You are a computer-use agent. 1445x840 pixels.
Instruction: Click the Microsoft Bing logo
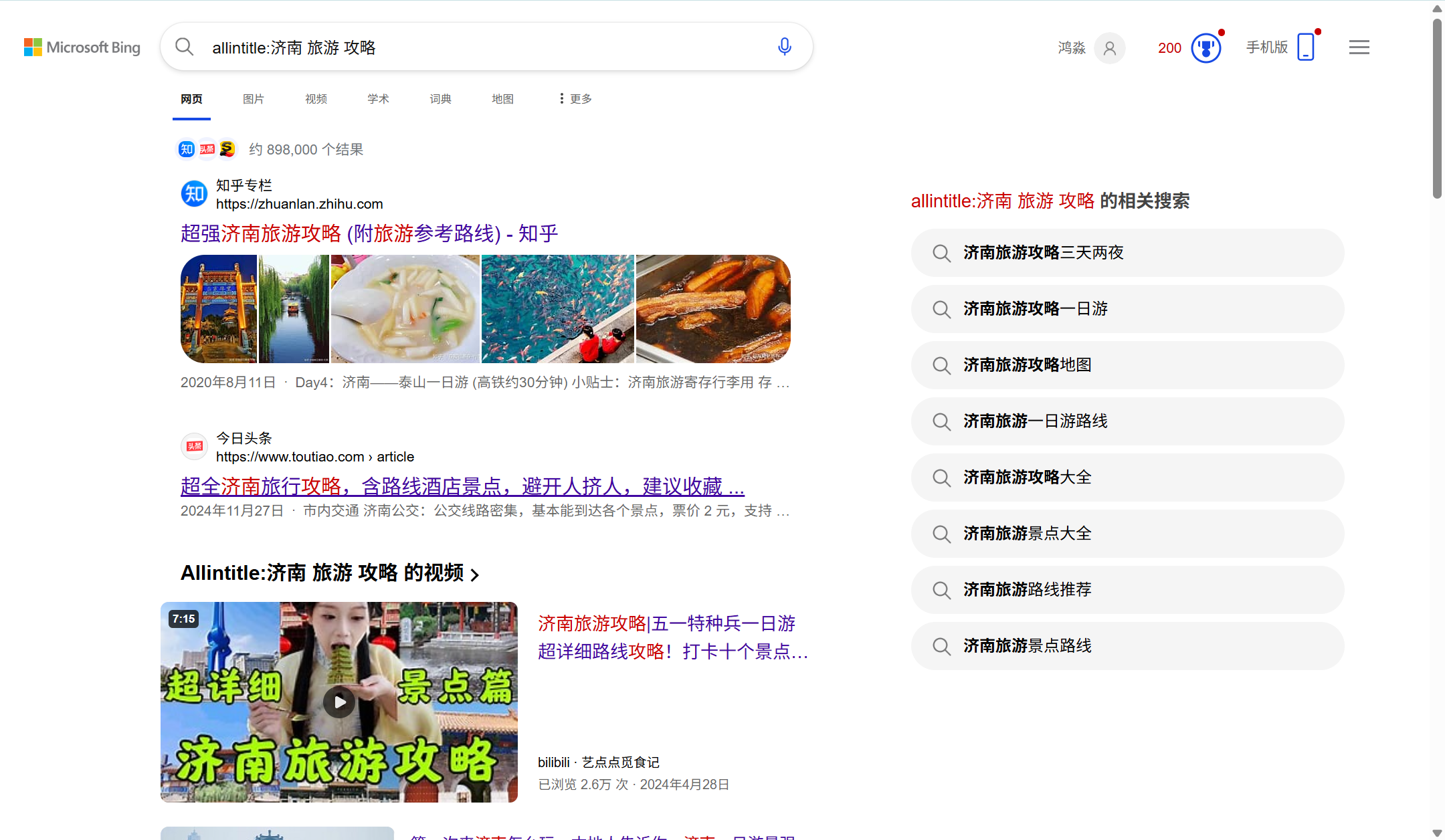point(82,47)
